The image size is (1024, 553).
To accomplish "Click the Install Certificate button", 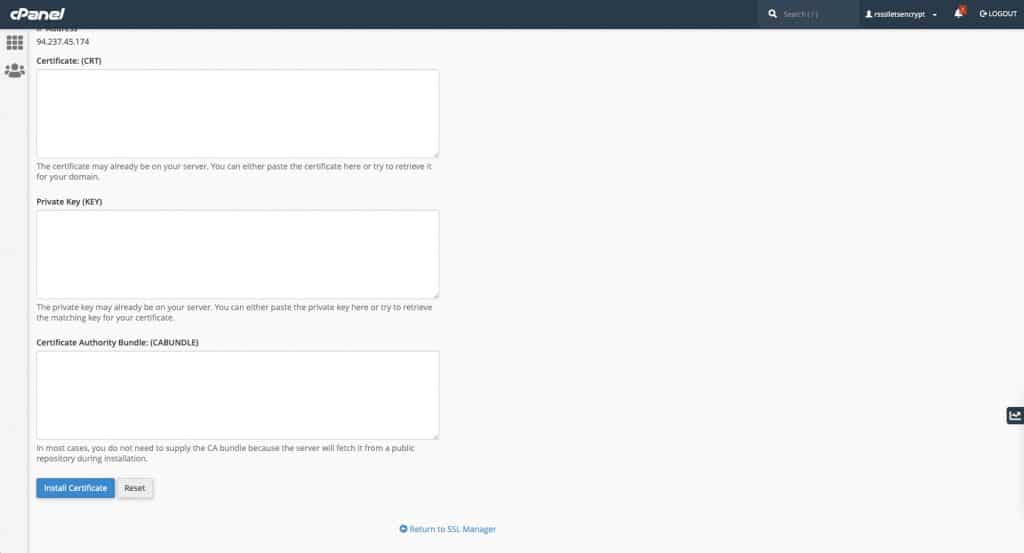I will point(75,488).
